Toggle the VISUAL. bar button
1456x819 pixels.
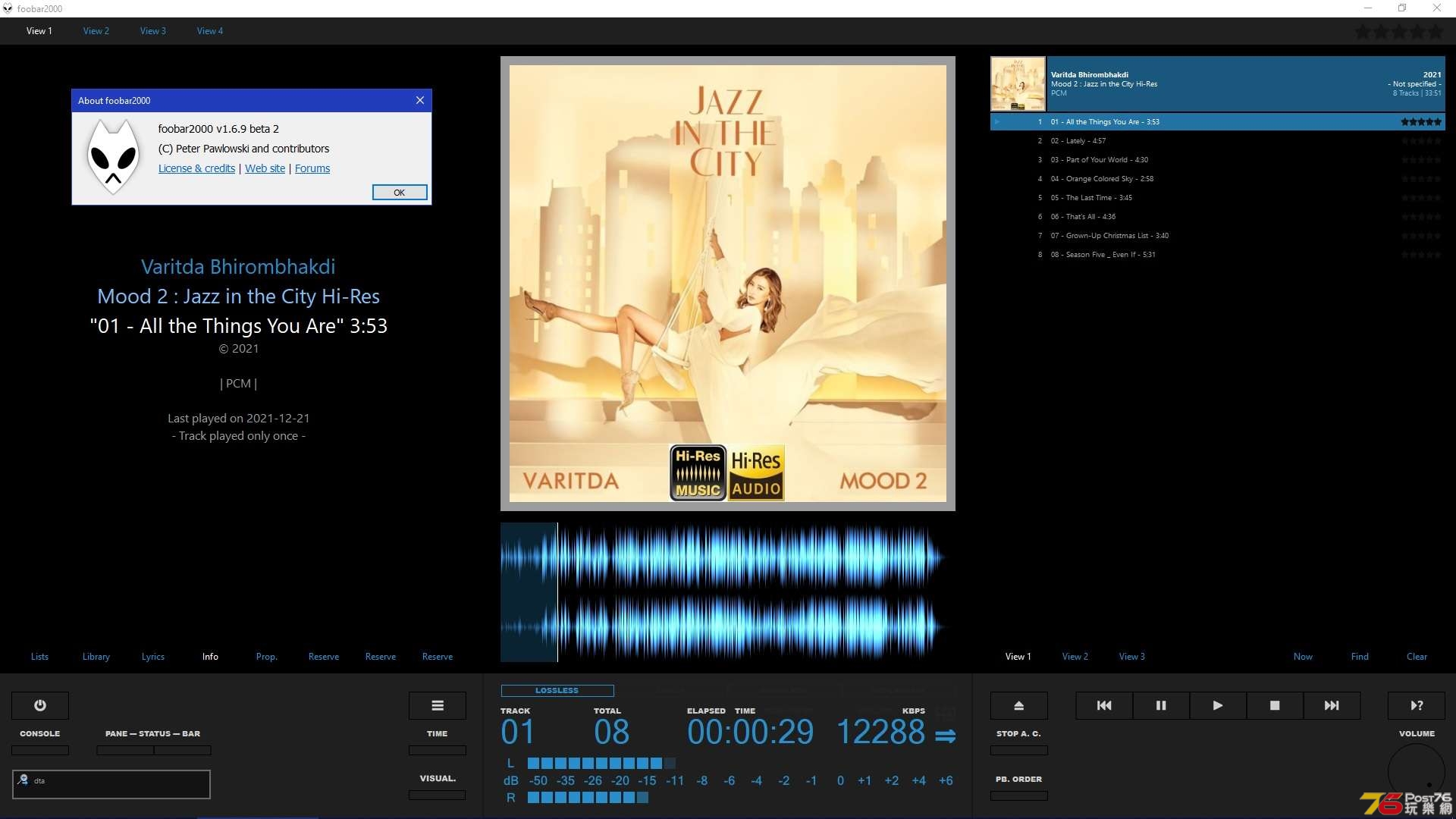(x=438, y=795)
